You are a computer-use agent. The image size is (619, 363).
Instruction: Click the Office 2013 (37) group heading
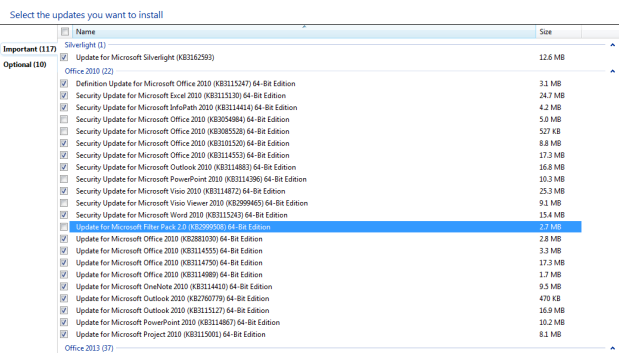89,348
